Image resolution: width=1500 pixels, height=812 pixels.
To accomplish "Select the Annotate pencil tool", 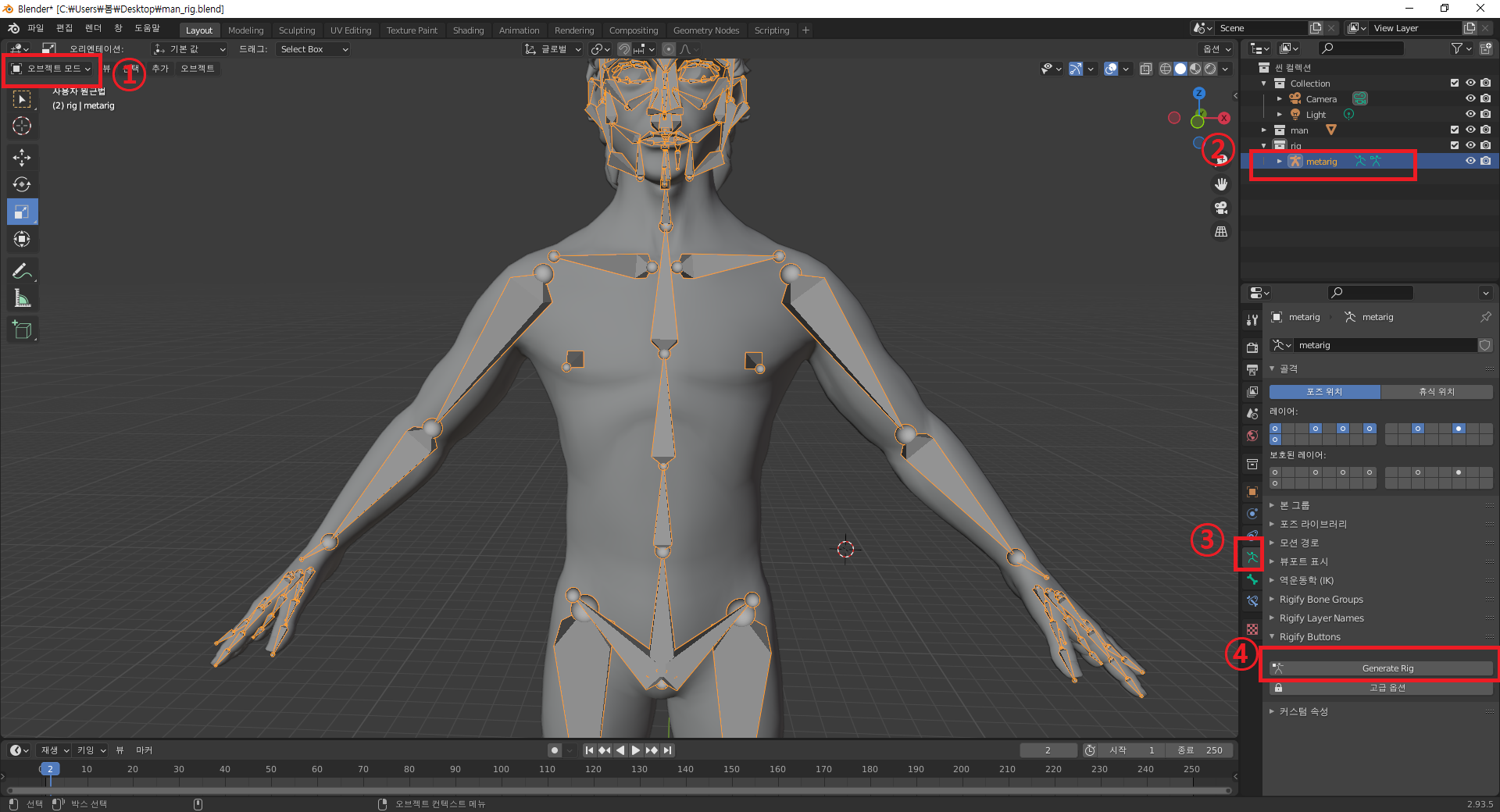I will [22, 271].
